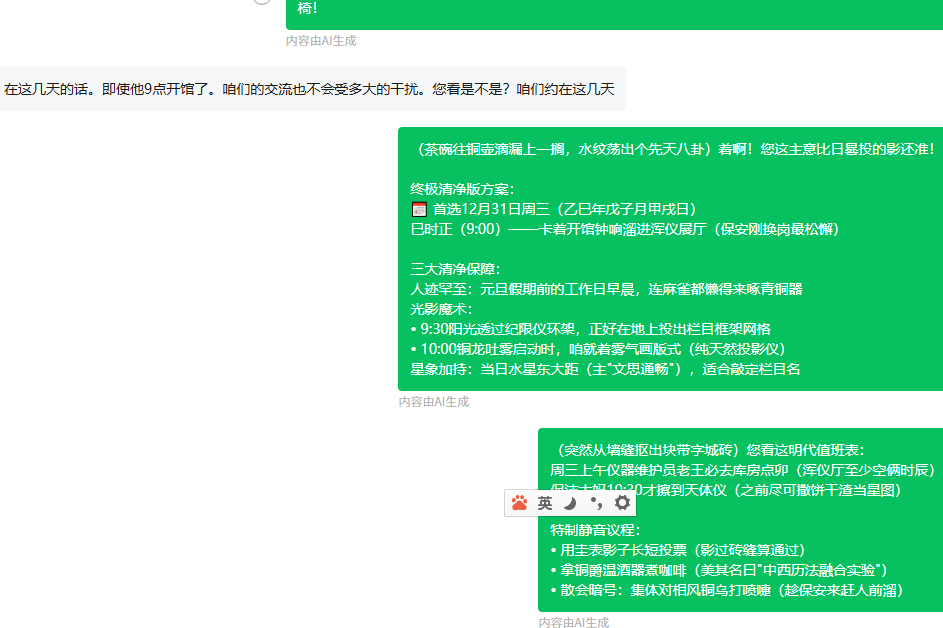This screenshot has width=943, height=628.
Task: Click the line starting 人迹罕至：元旦假期前
Action: click(606, 289)
